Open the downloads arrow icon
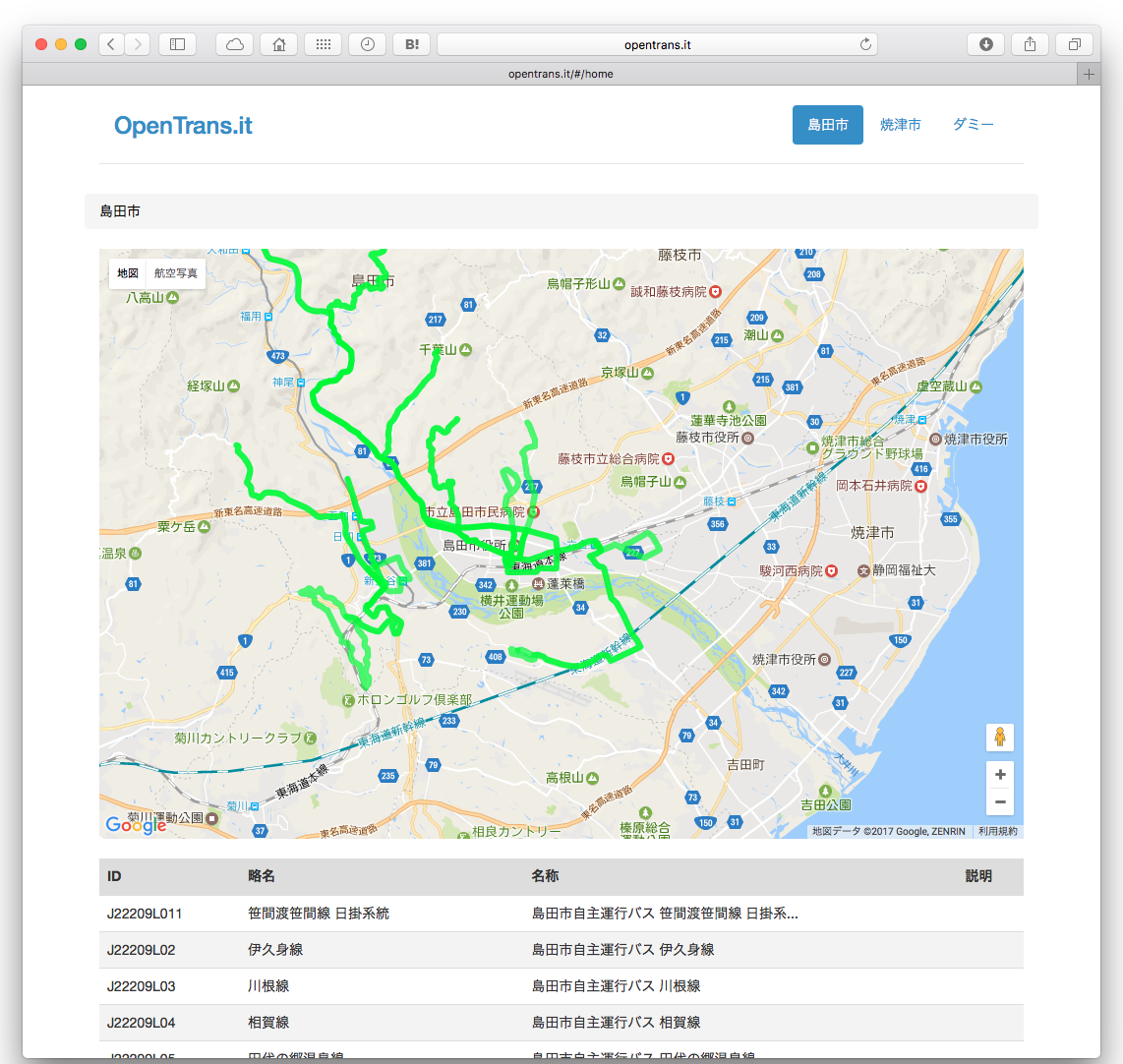 [x=986, y=44]
